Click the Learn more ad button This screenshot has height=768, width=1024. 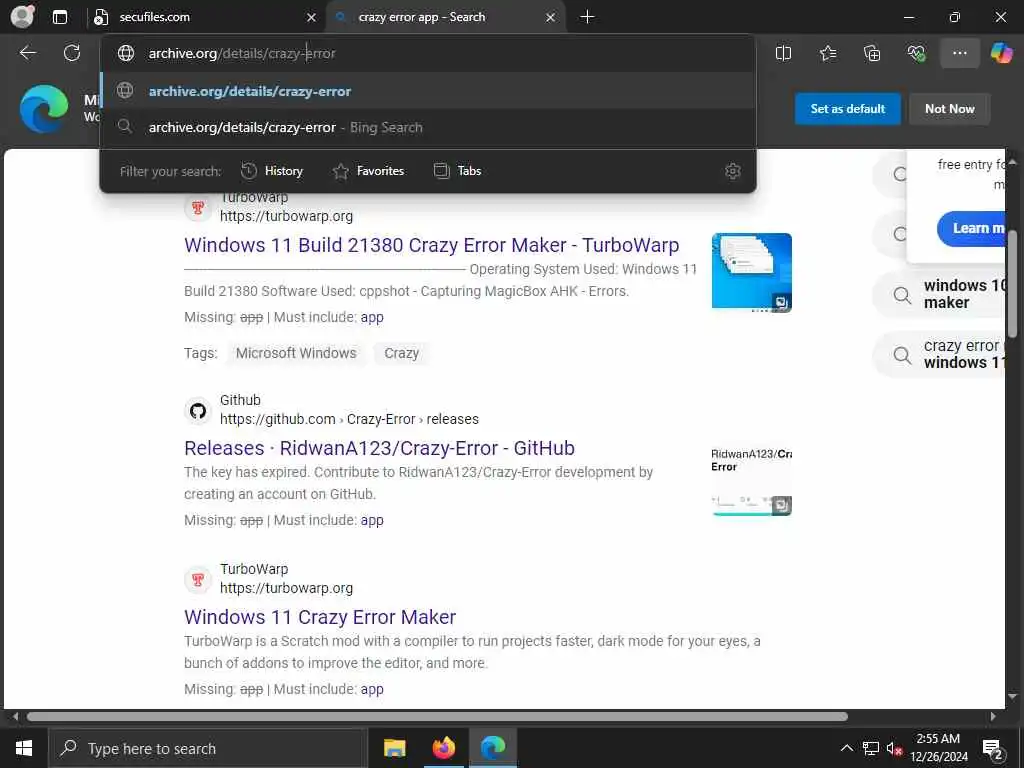(x=972, y=229)
